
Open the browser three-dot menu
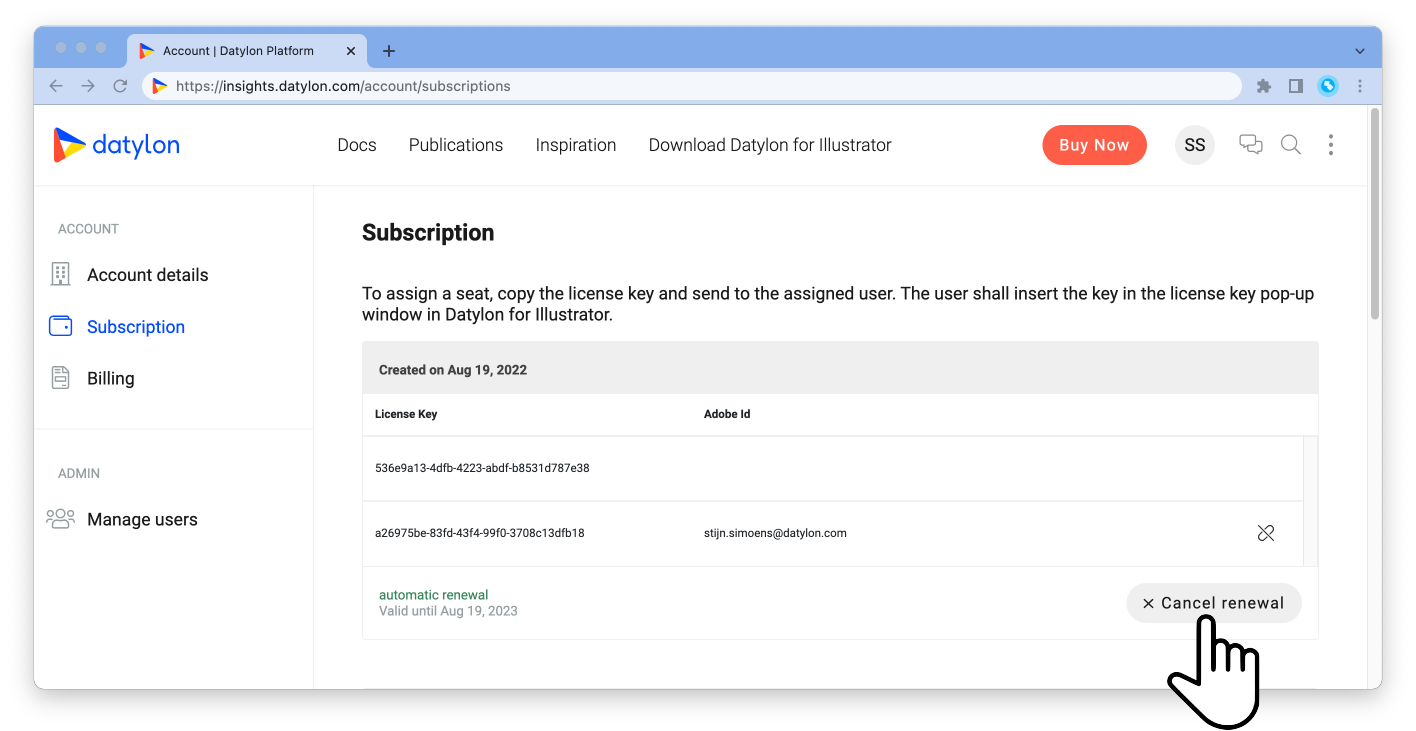[x=1360, y=86]
